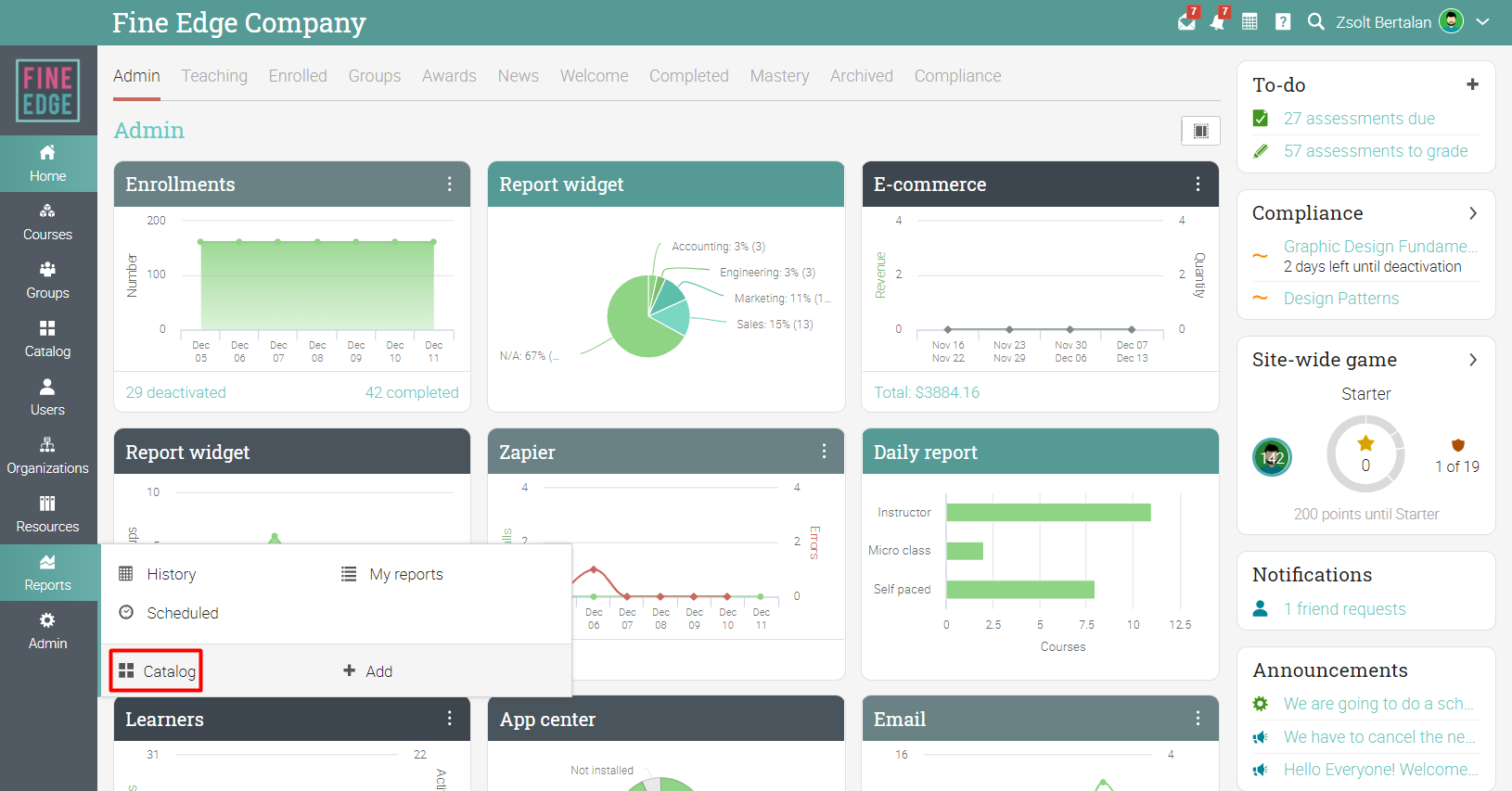Click the green to-do checkbox icon
Screen dimensions: 1512x791
(x=1261, y=119)
